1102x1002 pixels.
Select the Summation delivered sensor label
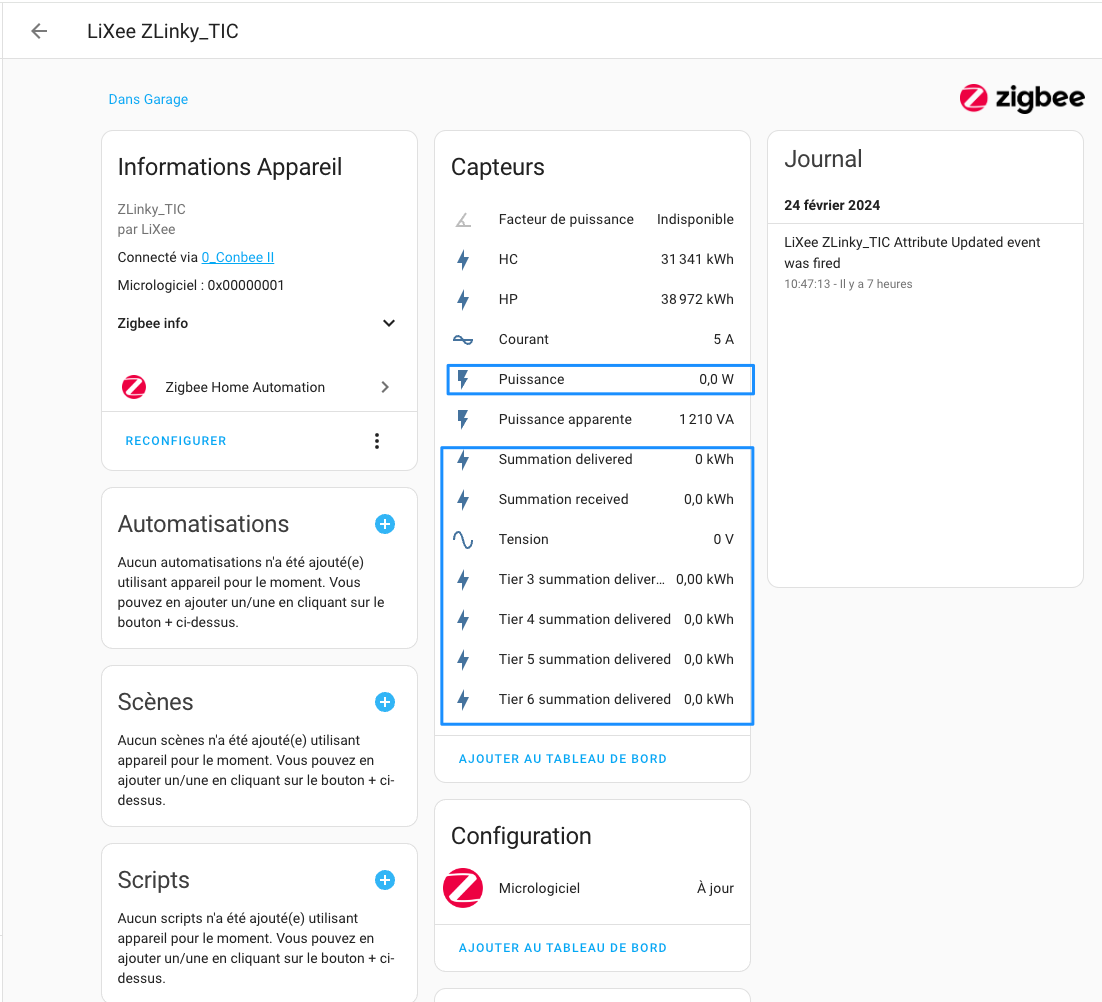(566, 460)
